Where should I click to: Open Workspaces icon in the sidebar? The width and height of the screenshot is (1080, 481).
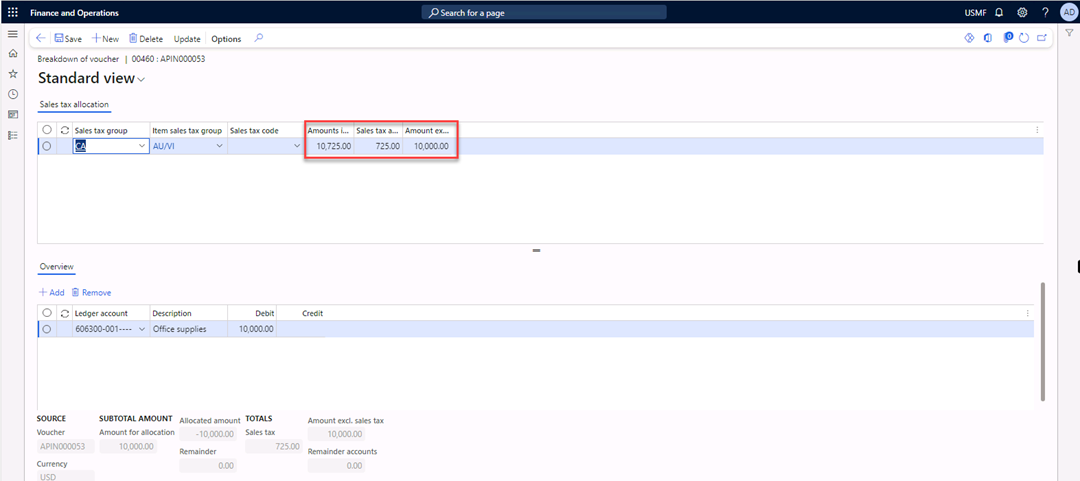12,114
